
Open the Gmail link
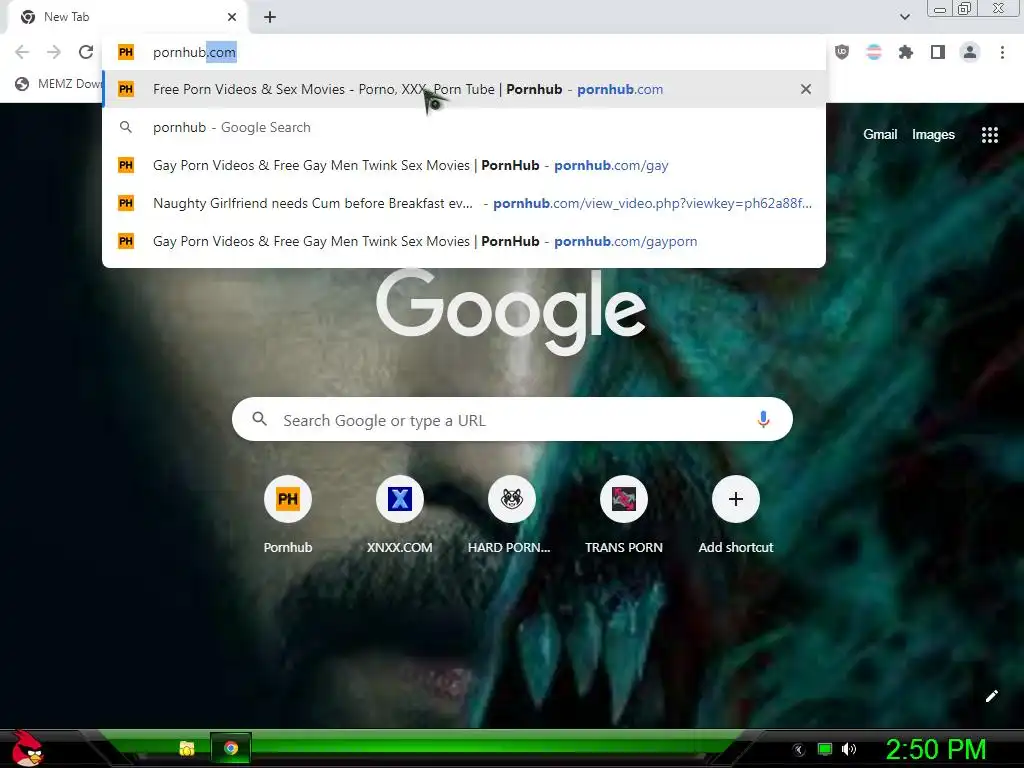point(880,135)
